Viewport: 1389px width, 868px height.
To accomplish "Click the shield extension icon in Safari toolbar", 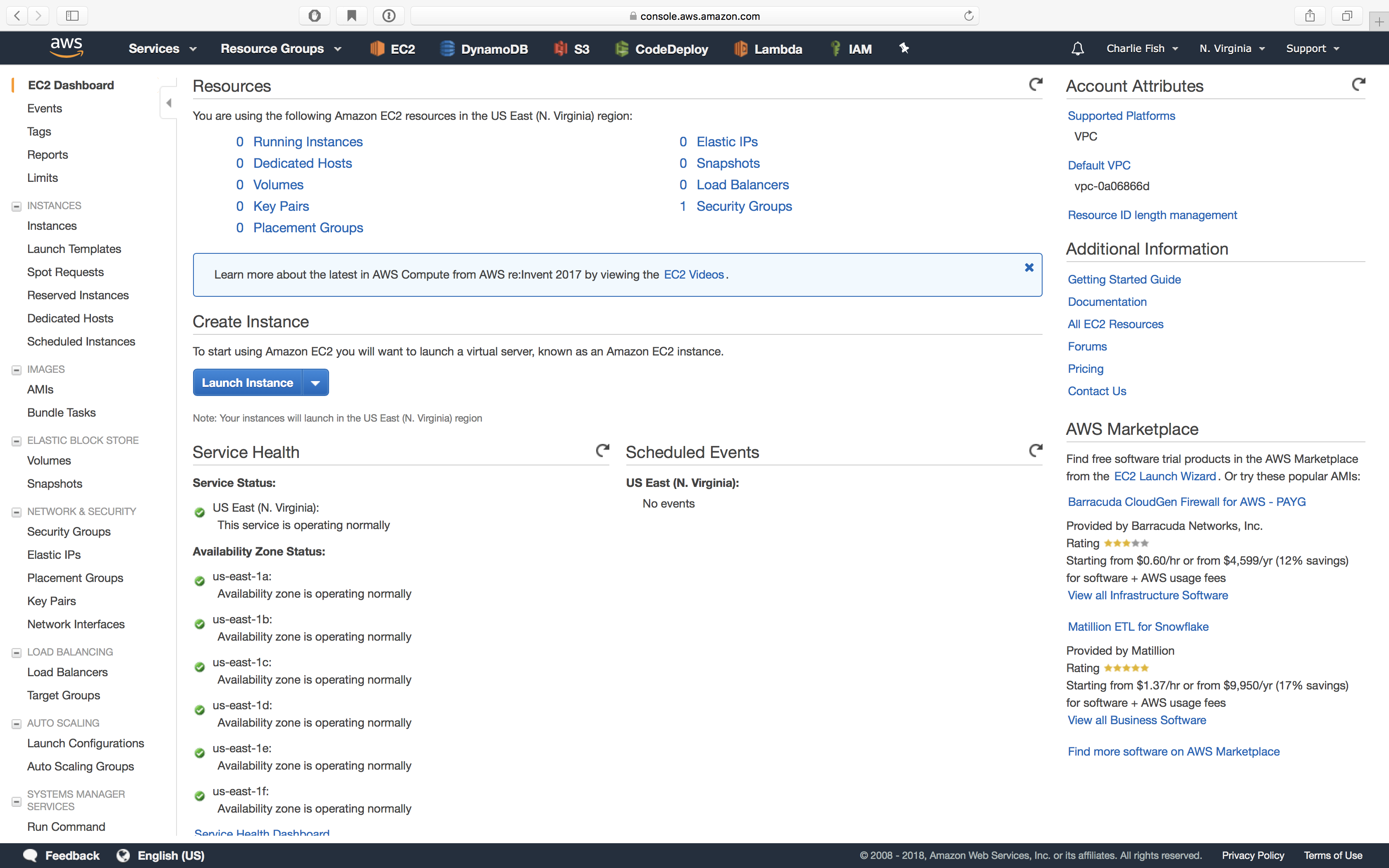I will click(315, 16).
